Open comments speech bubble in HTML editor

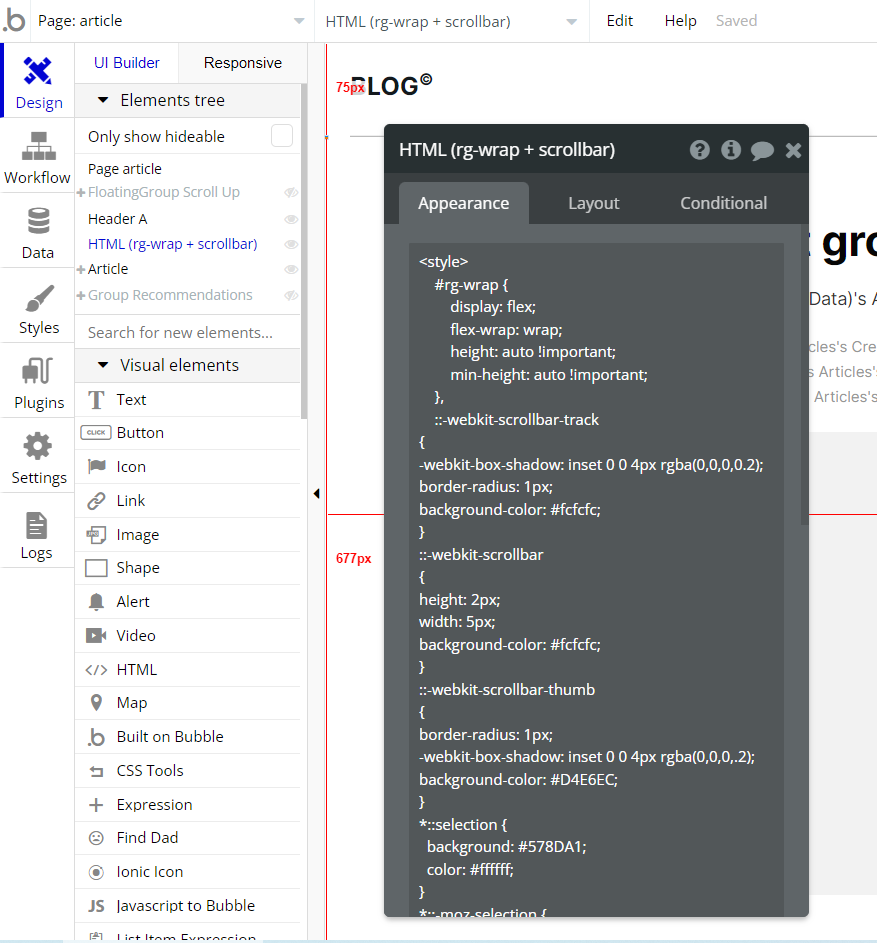pyautogui.click(x=762, y=150)
